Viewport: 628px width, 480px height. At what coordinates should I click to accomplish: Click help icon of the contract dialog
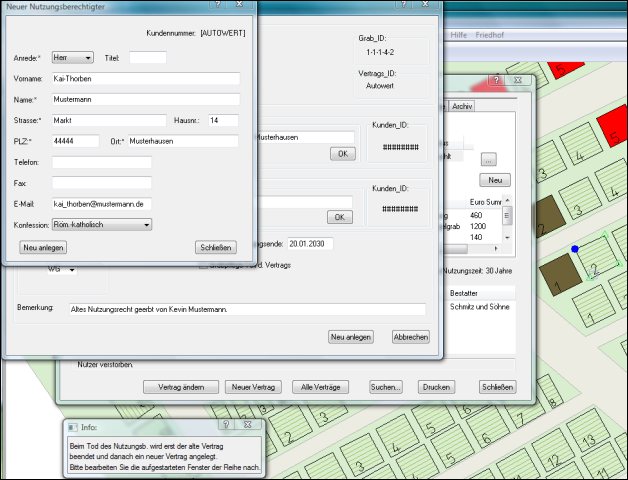[x=403, y=4]
